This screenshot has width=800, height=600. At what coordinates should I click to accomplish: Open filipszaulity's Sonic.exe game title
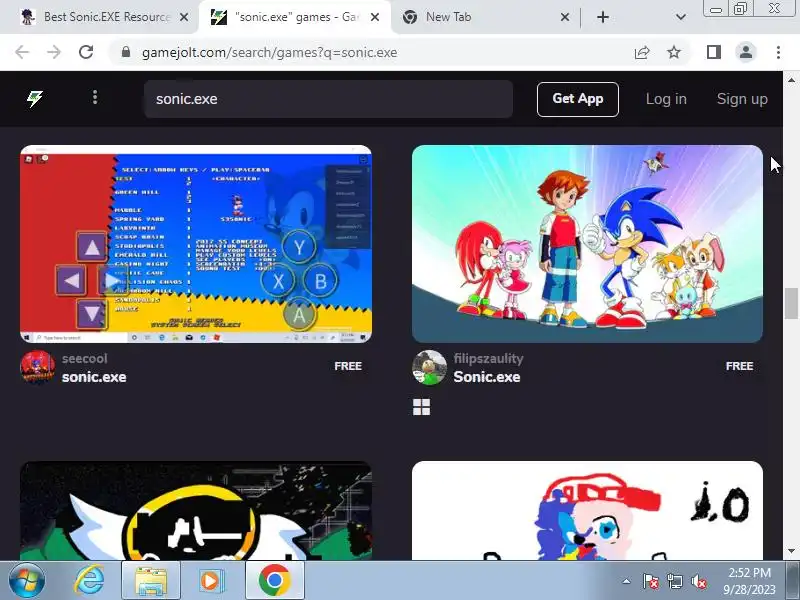coord(487,377)
